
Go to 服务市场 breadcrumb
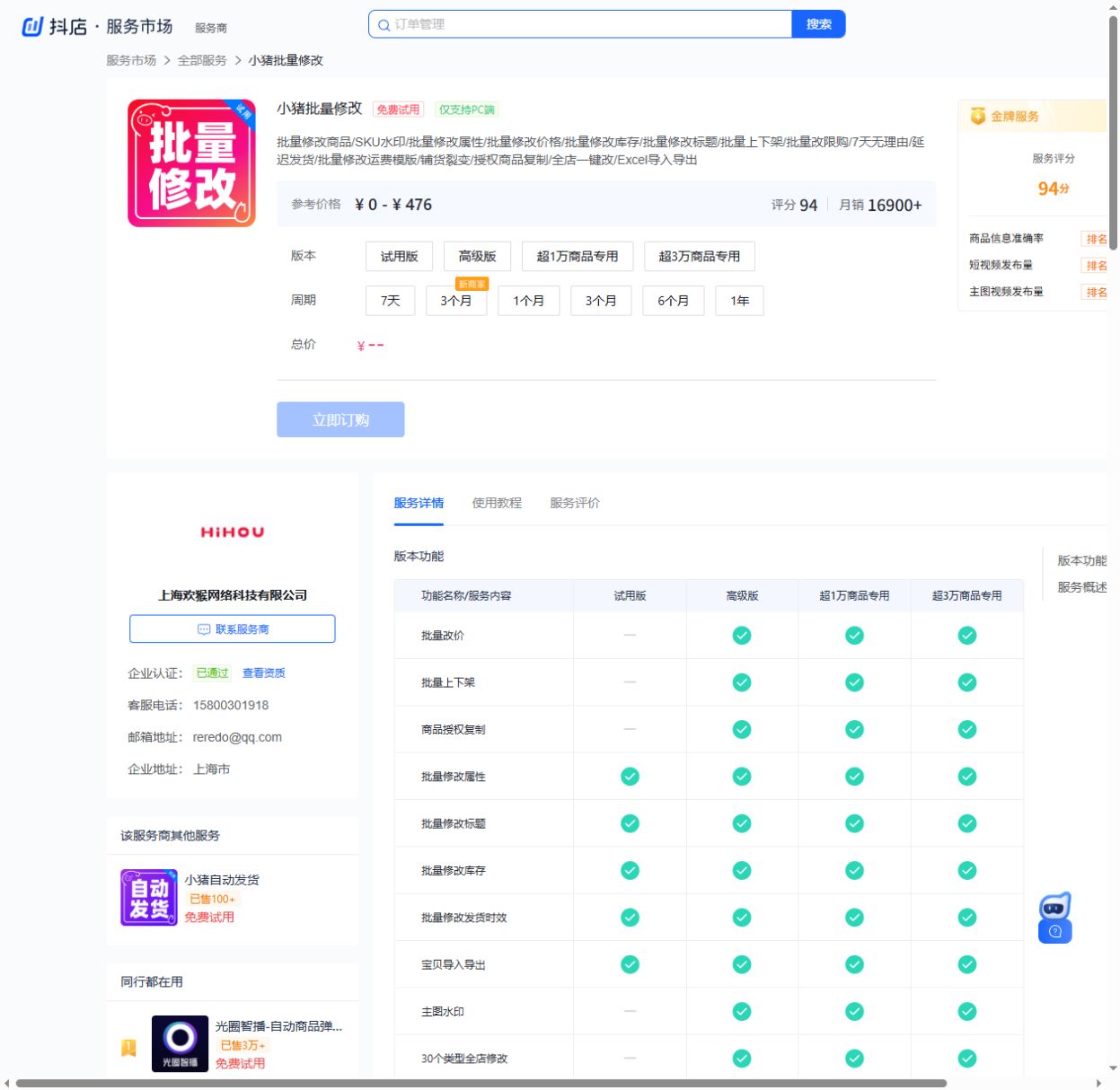tap(131, 60)
